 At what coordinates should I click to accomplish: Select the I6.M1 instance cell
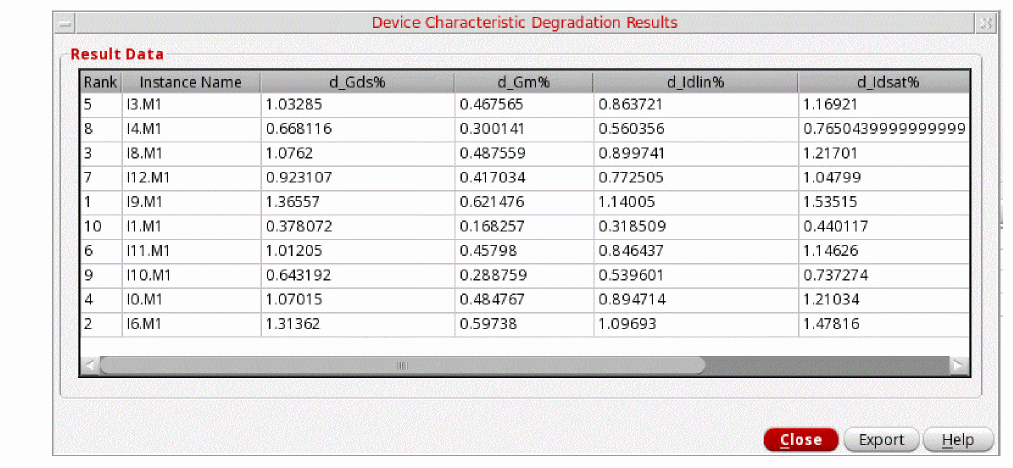pos(191,324)
